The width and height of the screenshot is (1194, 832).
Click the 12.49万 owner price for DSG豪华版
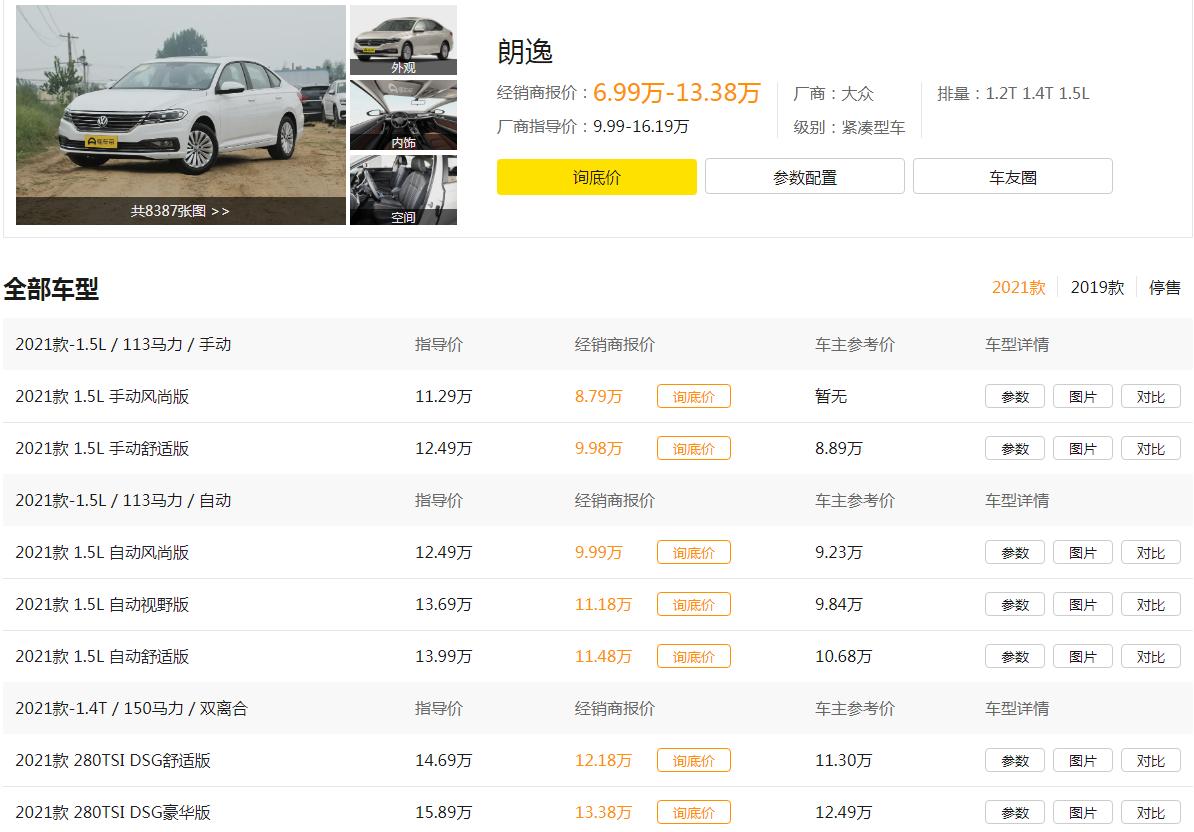coord(843,812)
